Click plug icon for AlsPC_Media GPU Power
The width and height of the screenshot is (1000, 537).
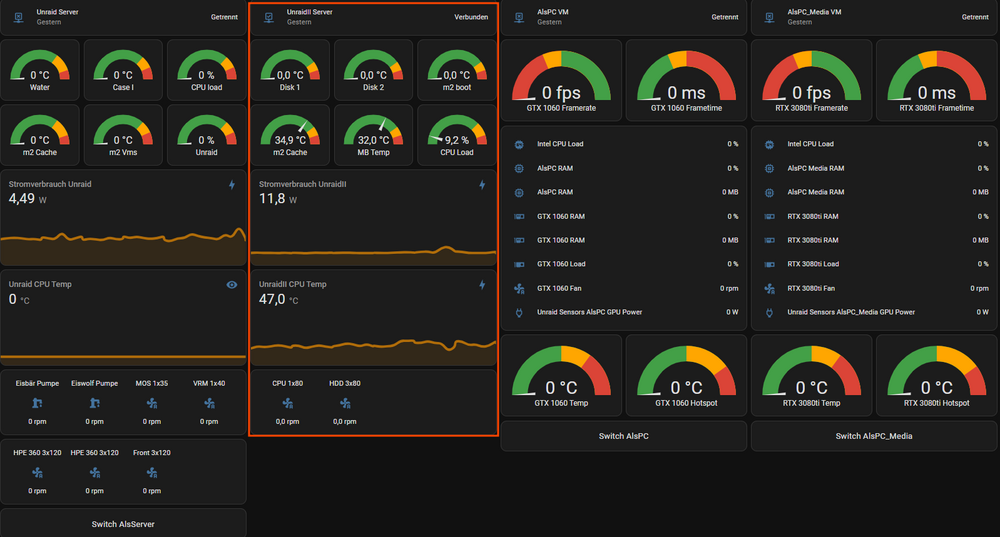tap(770, 313)
